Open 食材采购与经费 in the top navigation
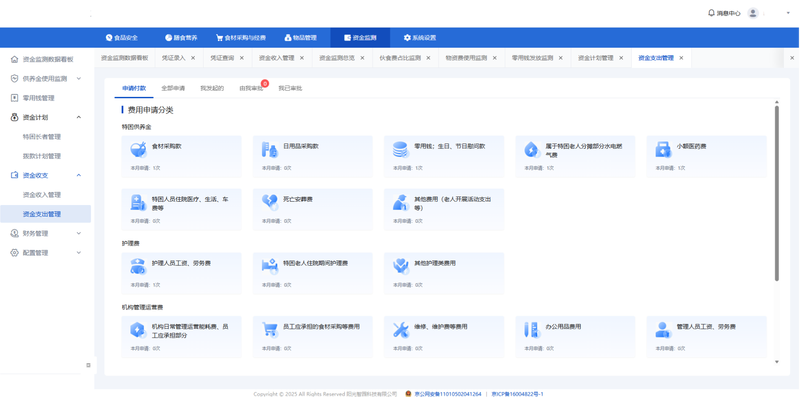Screen dimensions: 800x397 tap(241, 38)
